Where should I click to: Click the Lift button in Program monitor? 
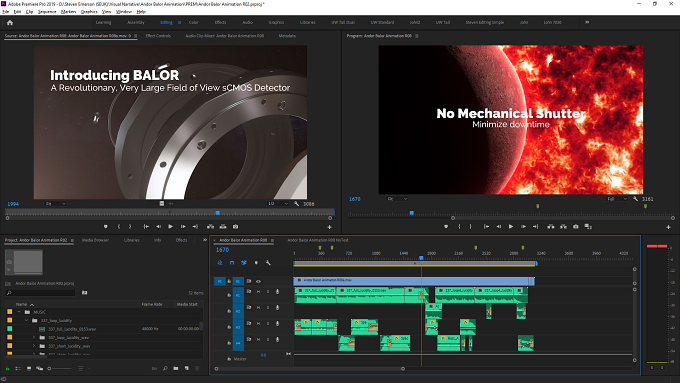click(550, 226)
